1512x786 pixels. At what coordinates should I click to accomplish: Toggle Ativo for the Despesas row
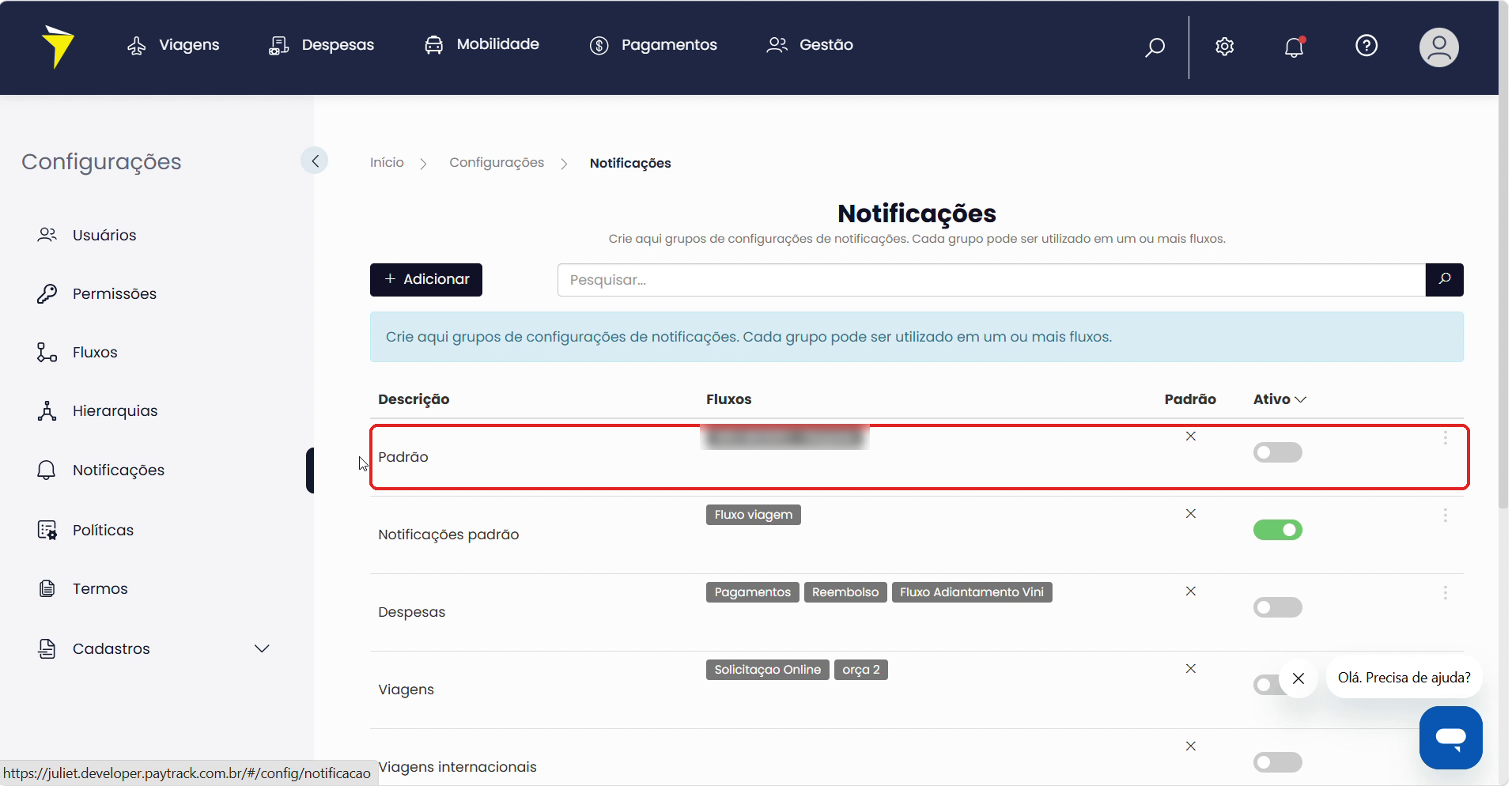[1278, 607]
